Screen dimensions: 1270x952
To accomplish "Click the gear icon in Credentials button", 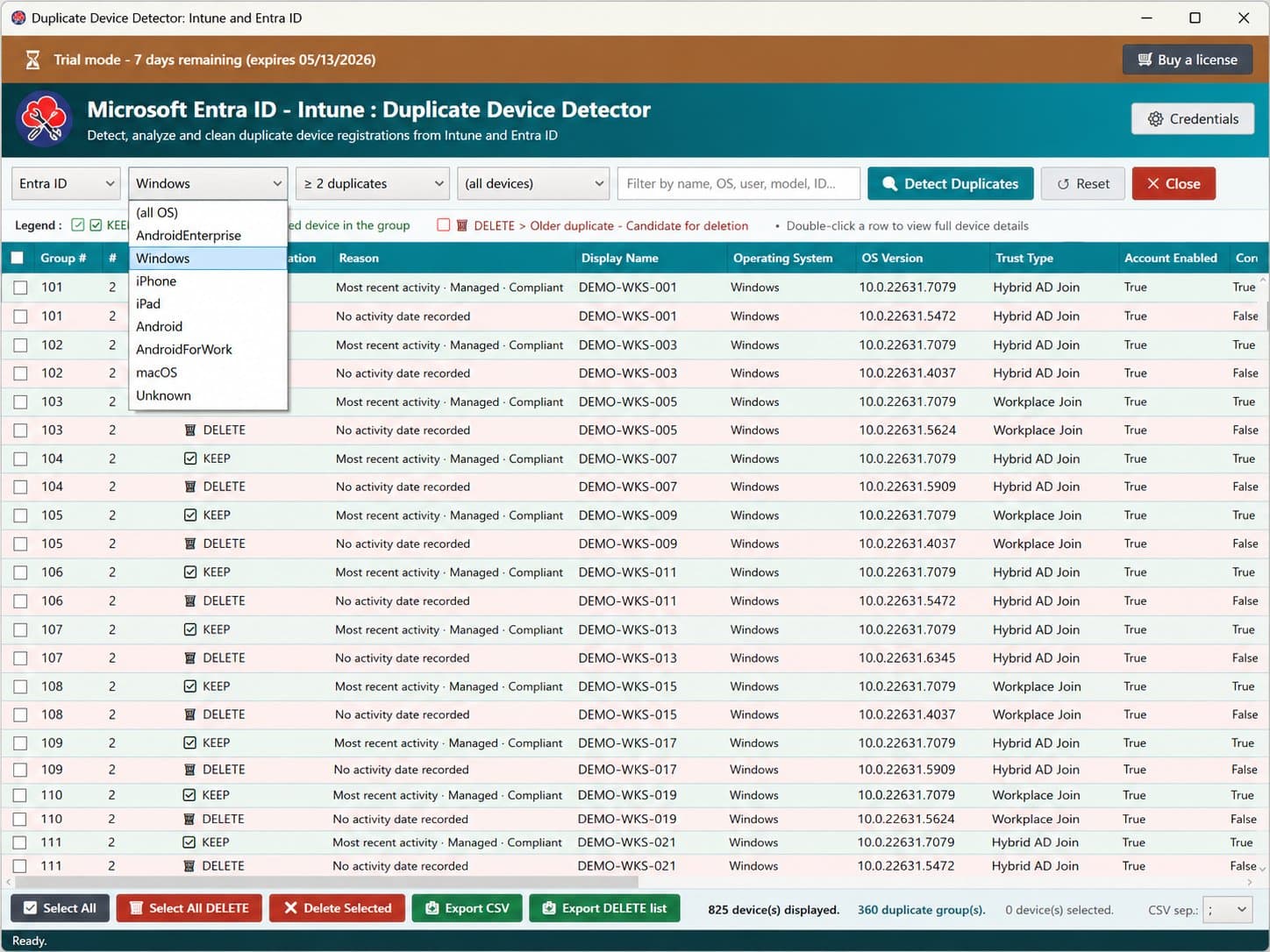I will 1156,119.
